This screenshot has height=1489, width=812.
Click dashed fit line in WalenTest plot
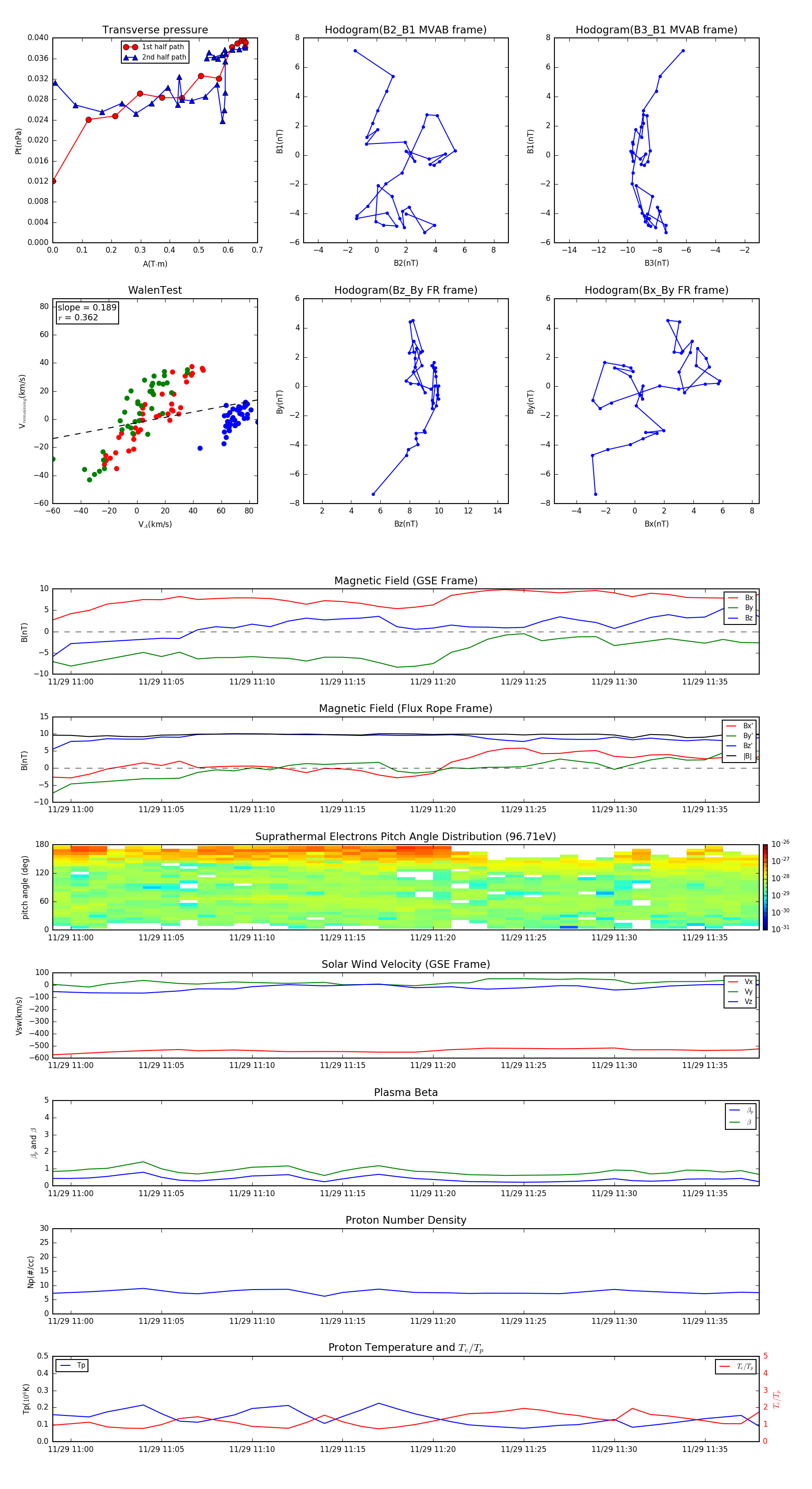[x=155, y=419]
